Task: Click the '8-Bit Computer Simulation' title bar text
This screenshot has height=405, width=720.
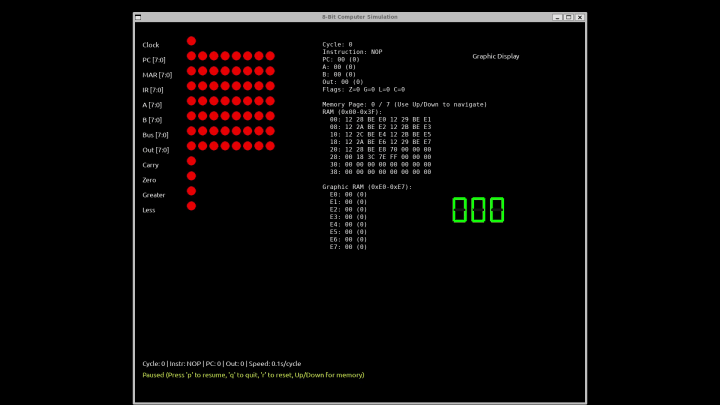Action: (x=360, y=17)
